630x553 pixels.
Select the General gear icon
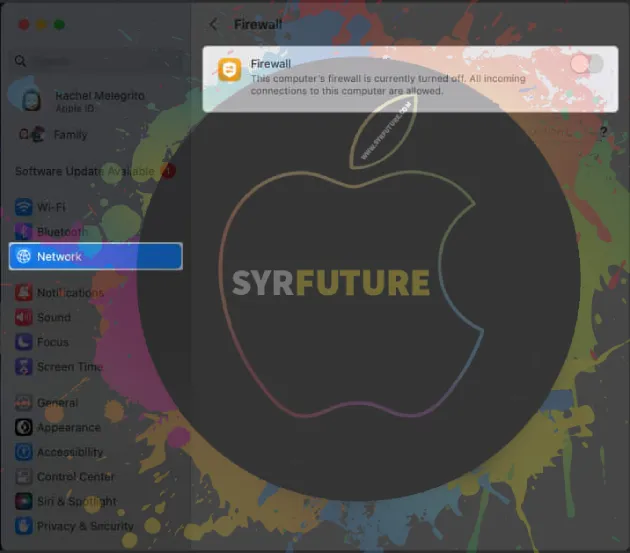[x=24, y=403]
